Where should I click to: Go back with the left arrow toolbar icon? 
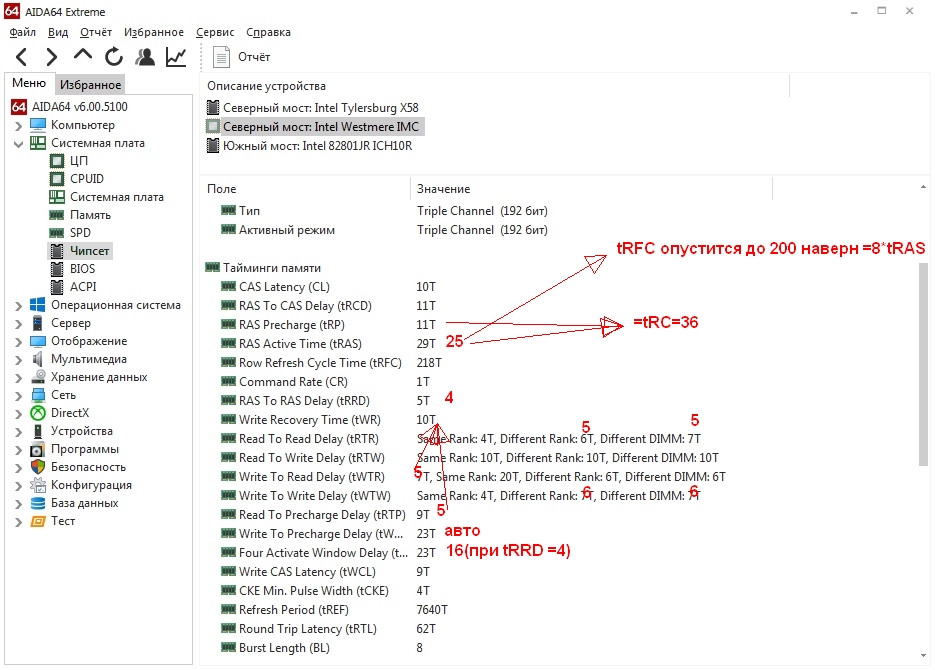21,57
